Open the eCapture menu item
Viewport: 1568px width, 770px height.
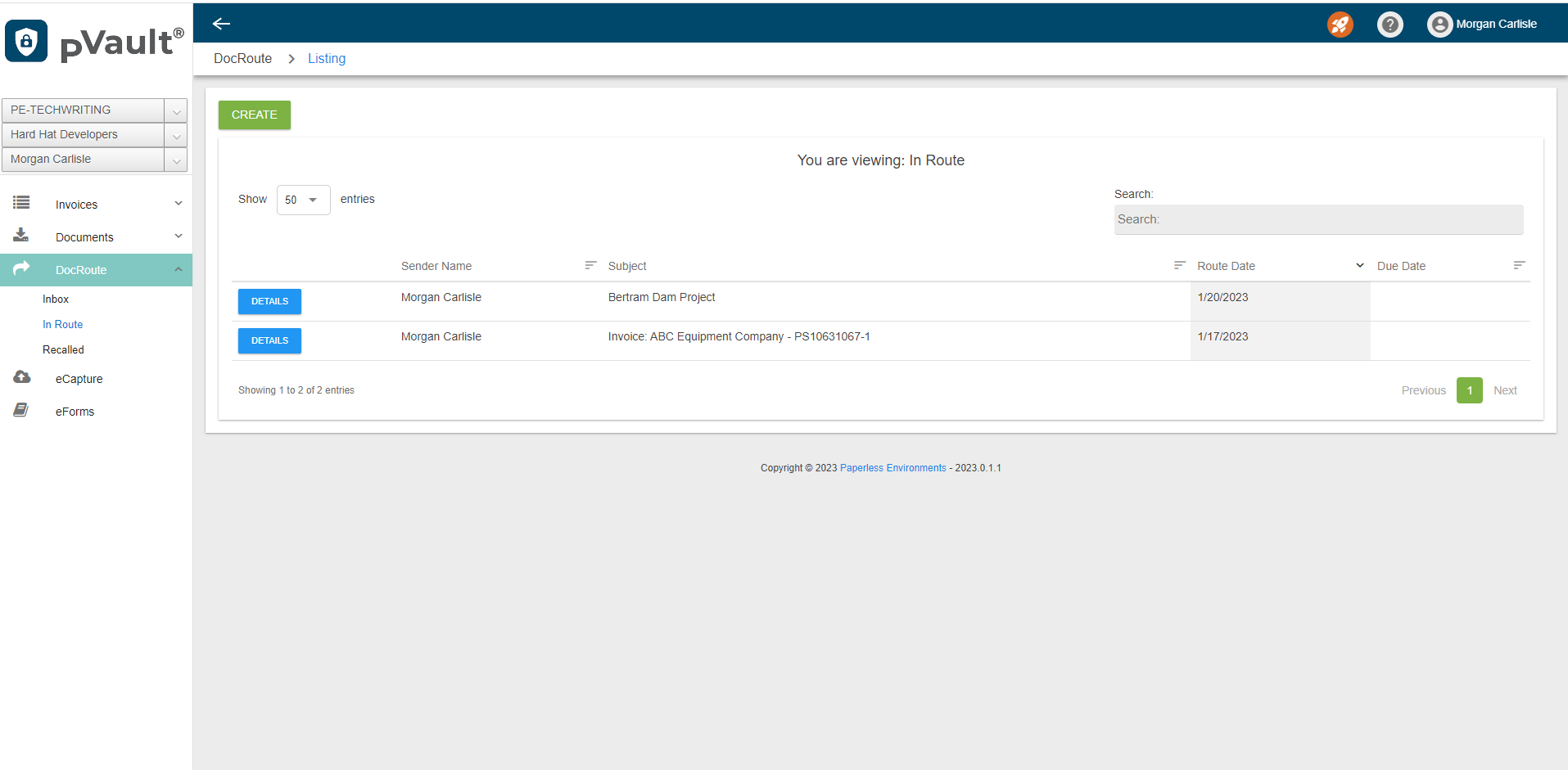79,379
